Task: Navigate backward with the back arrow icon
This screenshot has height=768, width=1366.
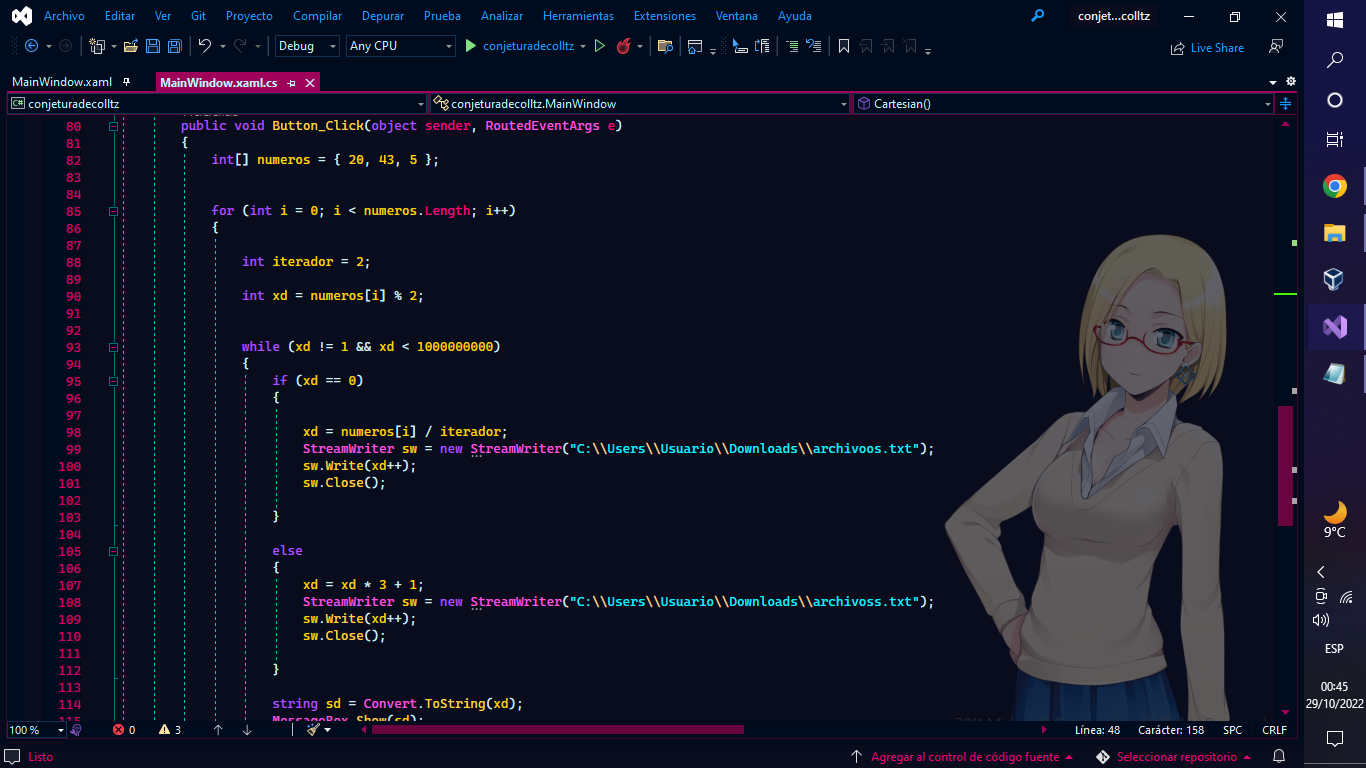Action: pos(31,46)
